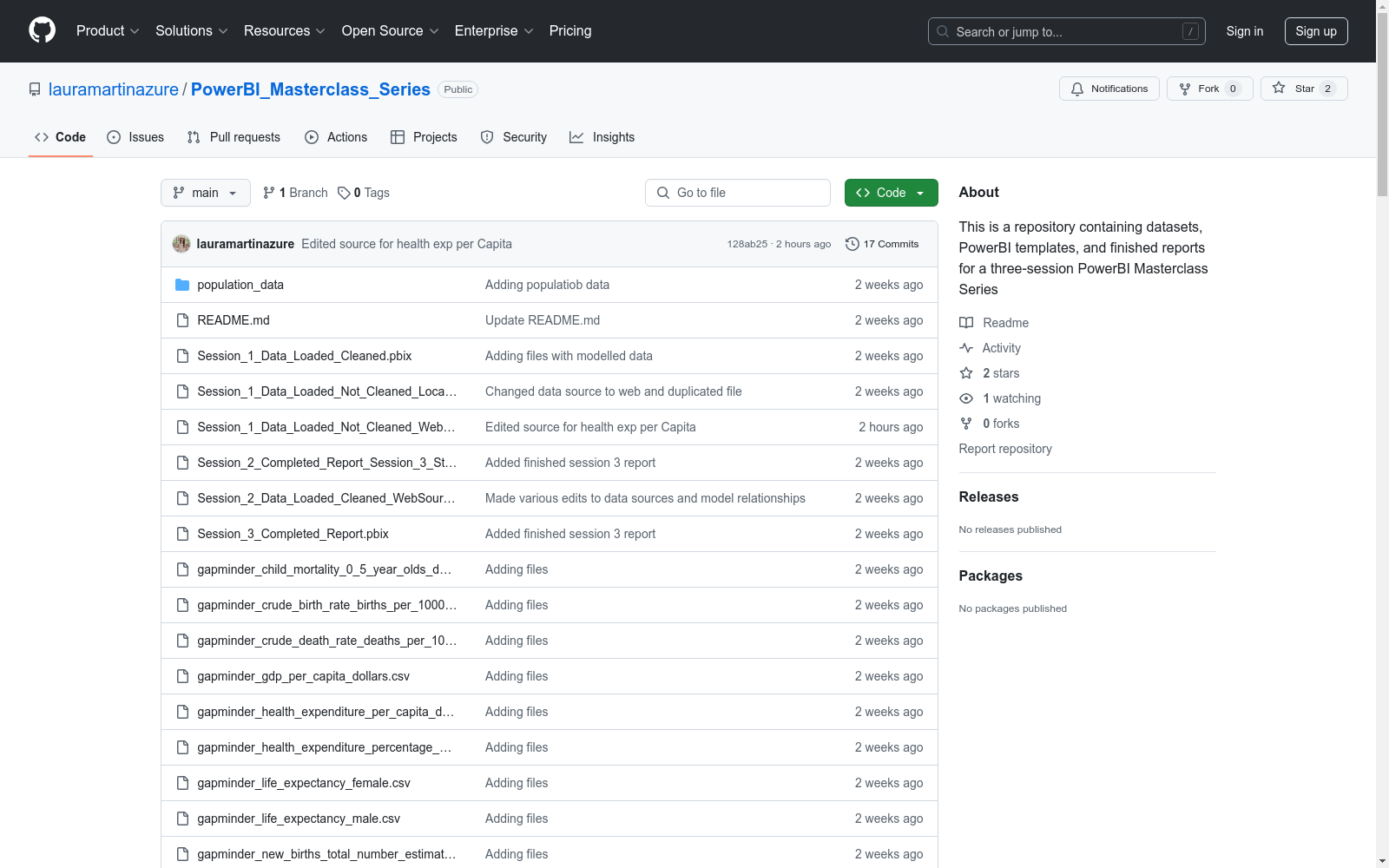The image size is (1389, 868).
Task: Open the 'Adding populatiob data' commit message
Action: tap(547, 285)
